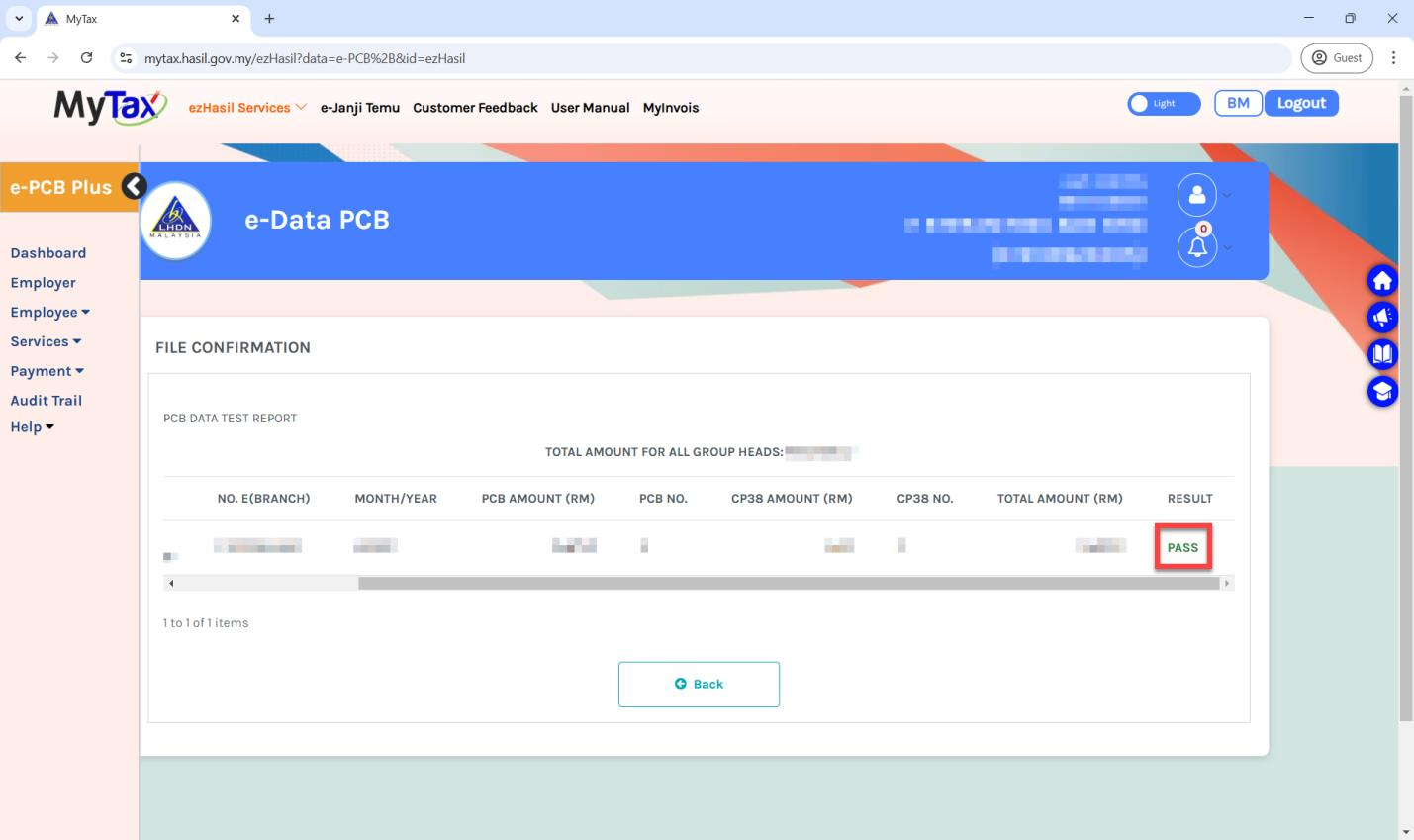Click the LHDN Malaysia logo
The height and width of the screenshot is (840, 1414).
[x=176, y=221]
